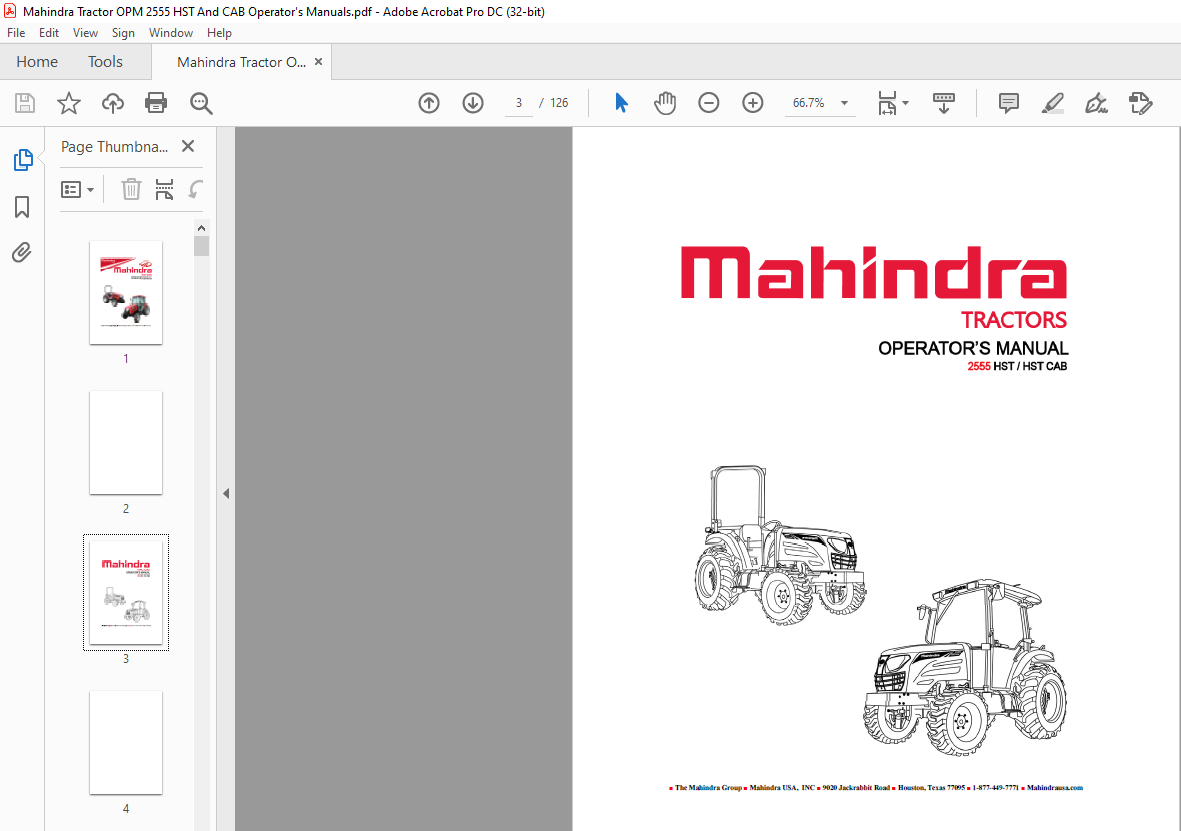Select the Highlight text pen tool
The width and height of the screenshot is (1181, 831).
pyautogui.click(x=1052, y=103)
